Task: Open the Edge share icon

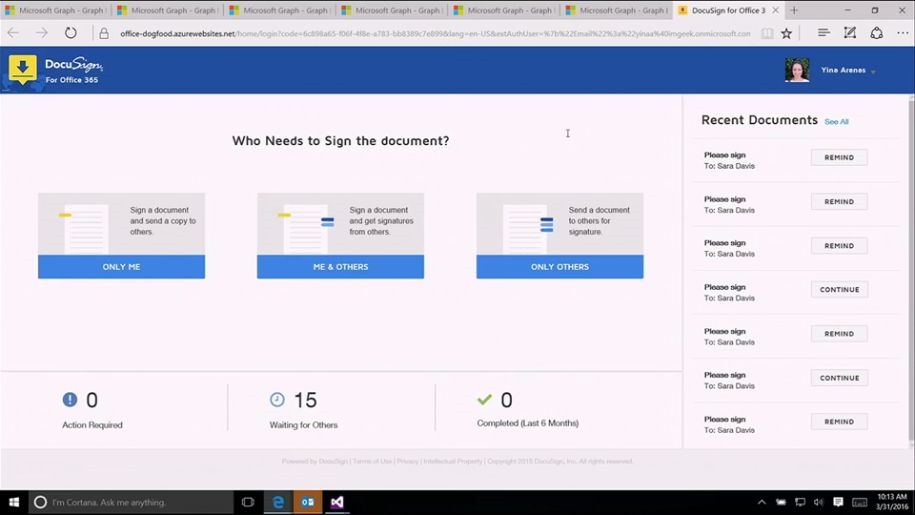Action: [x=876, y=33]
